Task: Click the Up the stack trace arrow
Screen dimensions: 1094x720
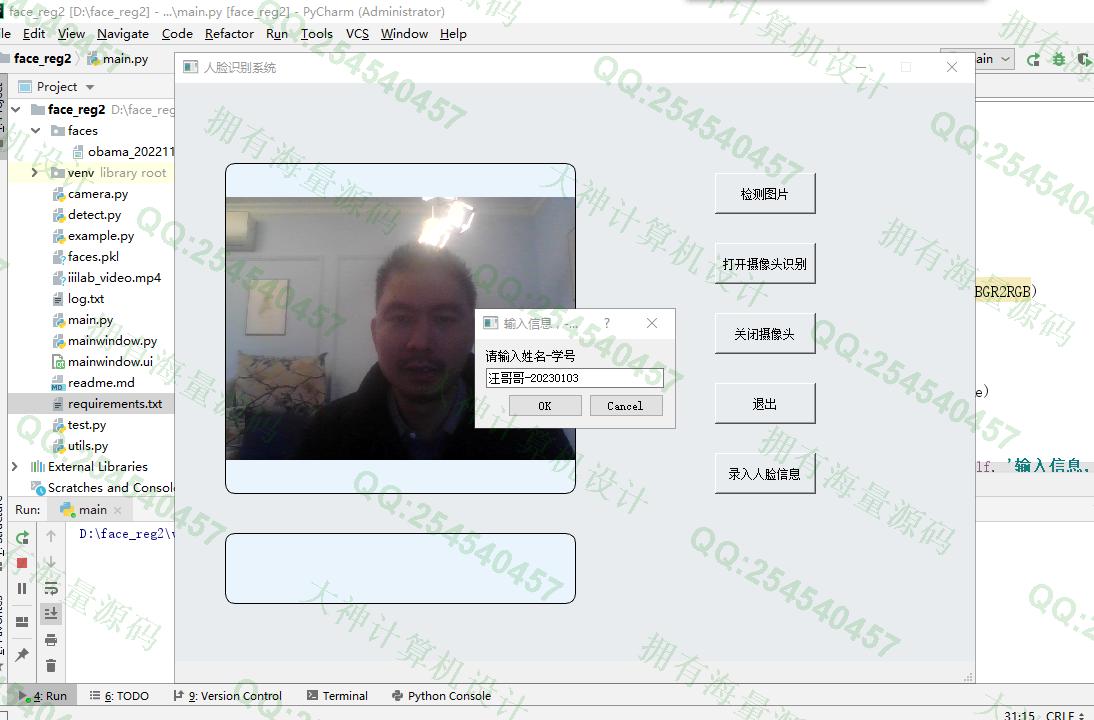Action: click(51, 536)
